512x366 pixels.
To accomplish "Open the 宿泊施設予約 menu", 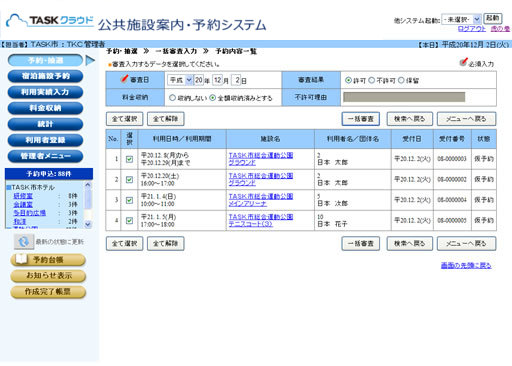I will 45,76.
